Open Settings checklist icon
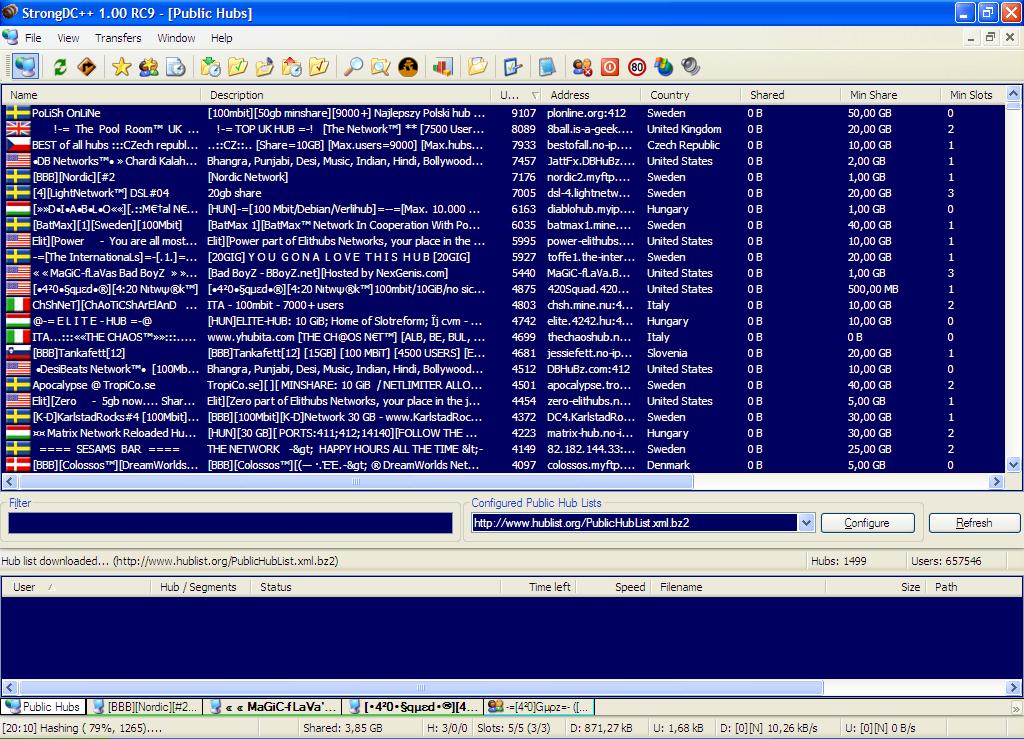Image resolution: width=1024 pixels, height=739 pixels. click(513, 67)
